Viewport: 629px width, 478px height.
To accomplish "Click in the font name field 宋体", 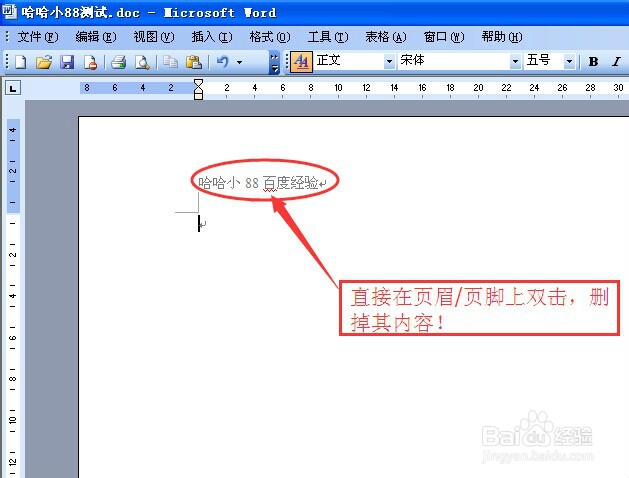I will tap(454, 61).
